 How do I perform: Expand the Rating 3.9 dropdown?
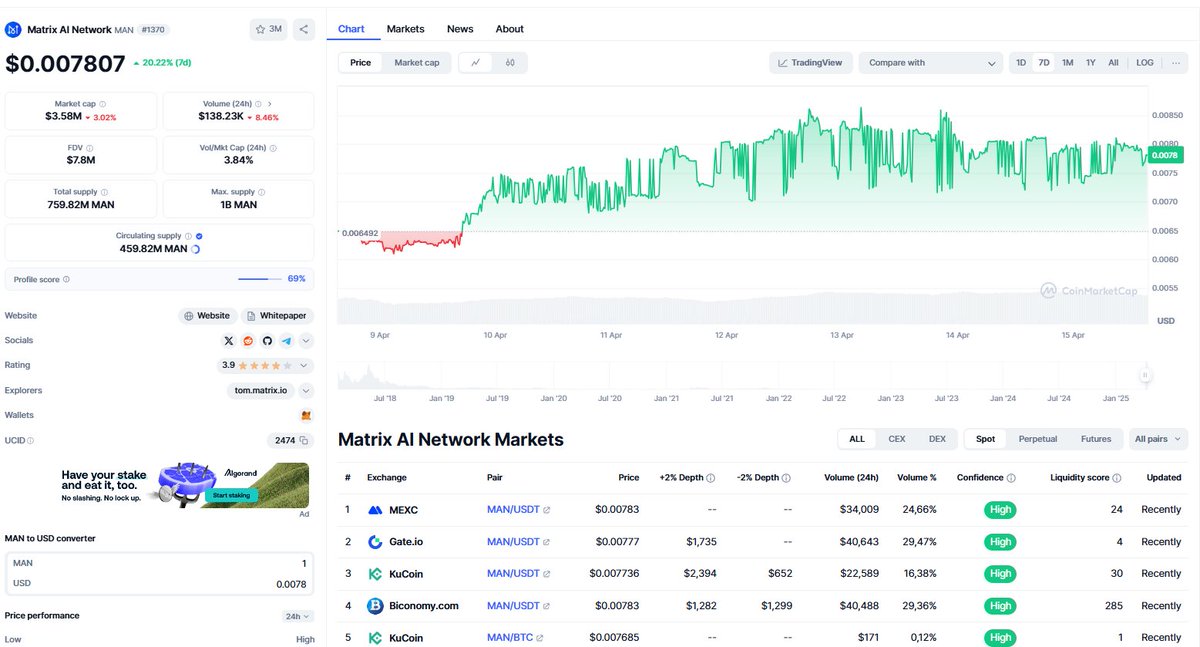(x=267, y=366)
